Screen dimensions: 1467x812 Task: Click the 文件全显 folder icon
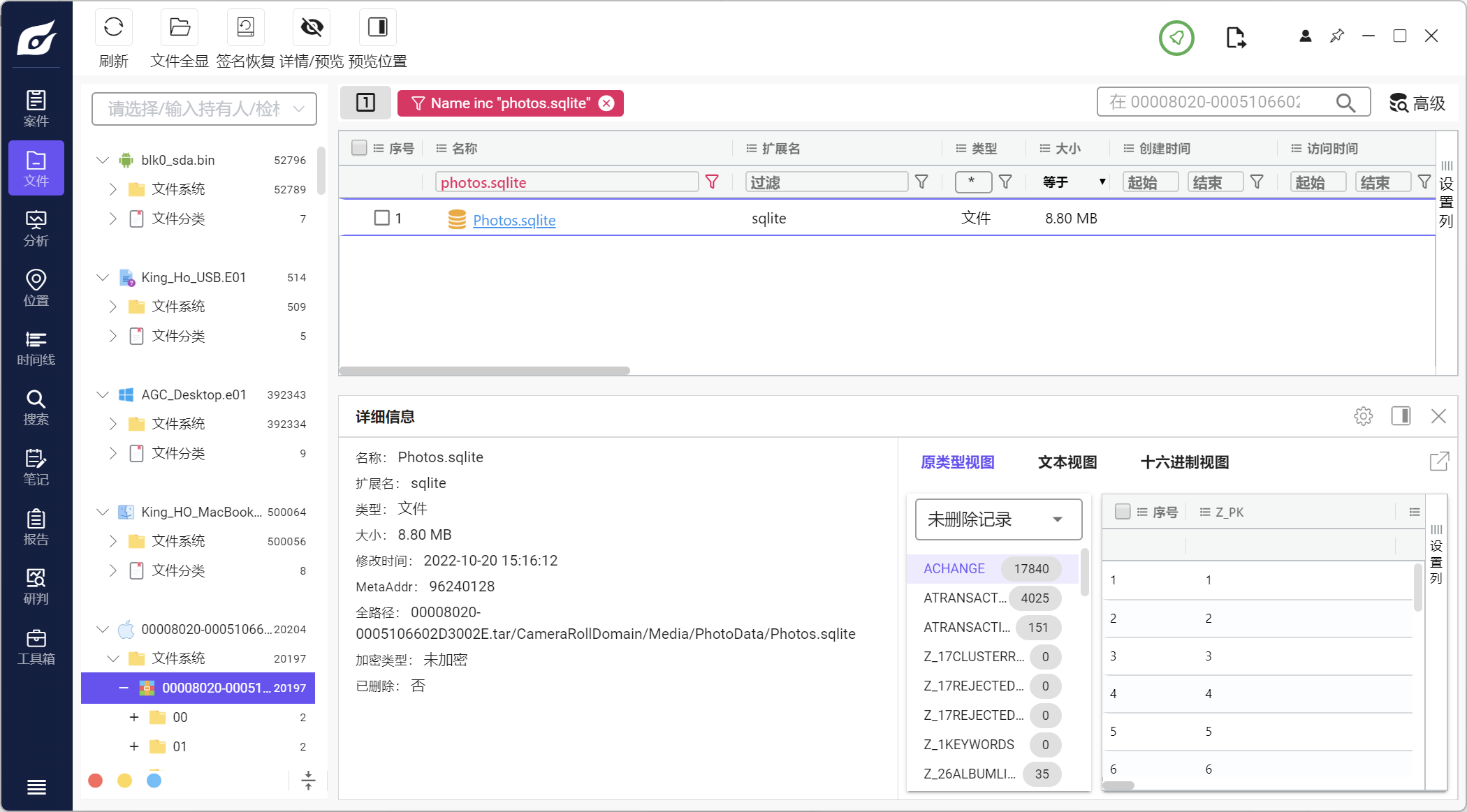click(x=180, y=27)
